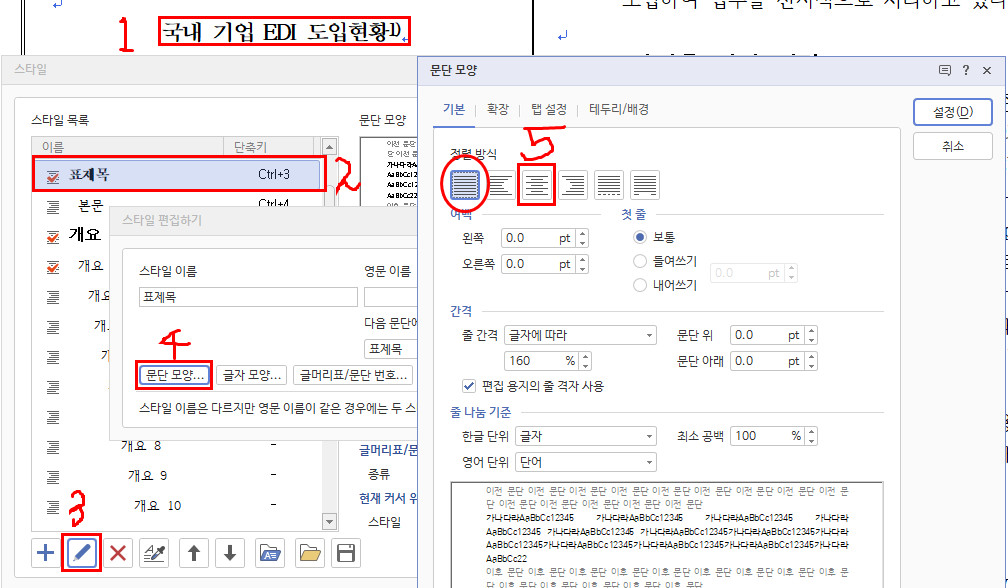1008x588 pixels.
Task: Increase the 160 % line spacing stepper
Action: pyautogui.click(x=586, y=356)
